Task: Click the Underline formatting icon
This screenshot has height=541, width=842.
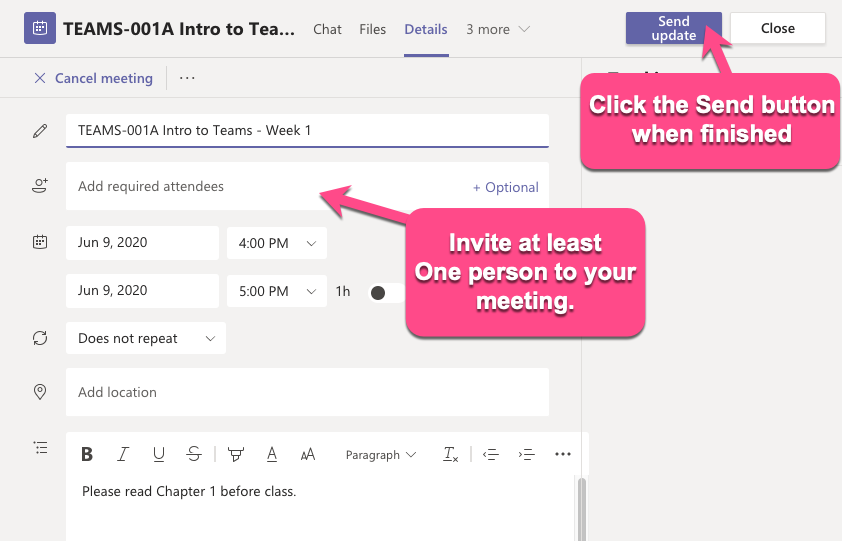Action: tap(159, 455)
